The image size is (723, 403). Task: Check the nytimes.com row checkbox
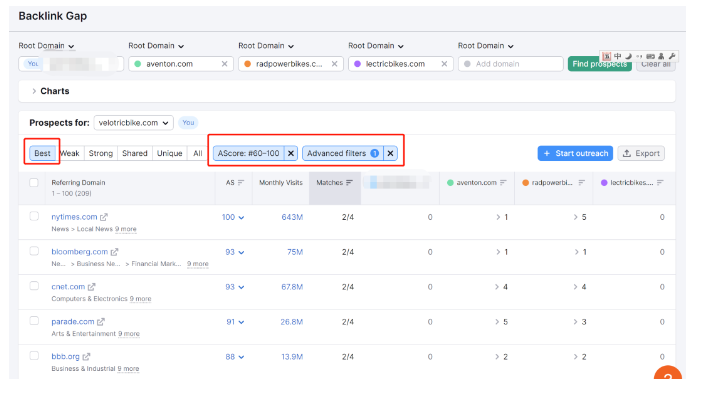pyautogui.click(x=34, y=216)
